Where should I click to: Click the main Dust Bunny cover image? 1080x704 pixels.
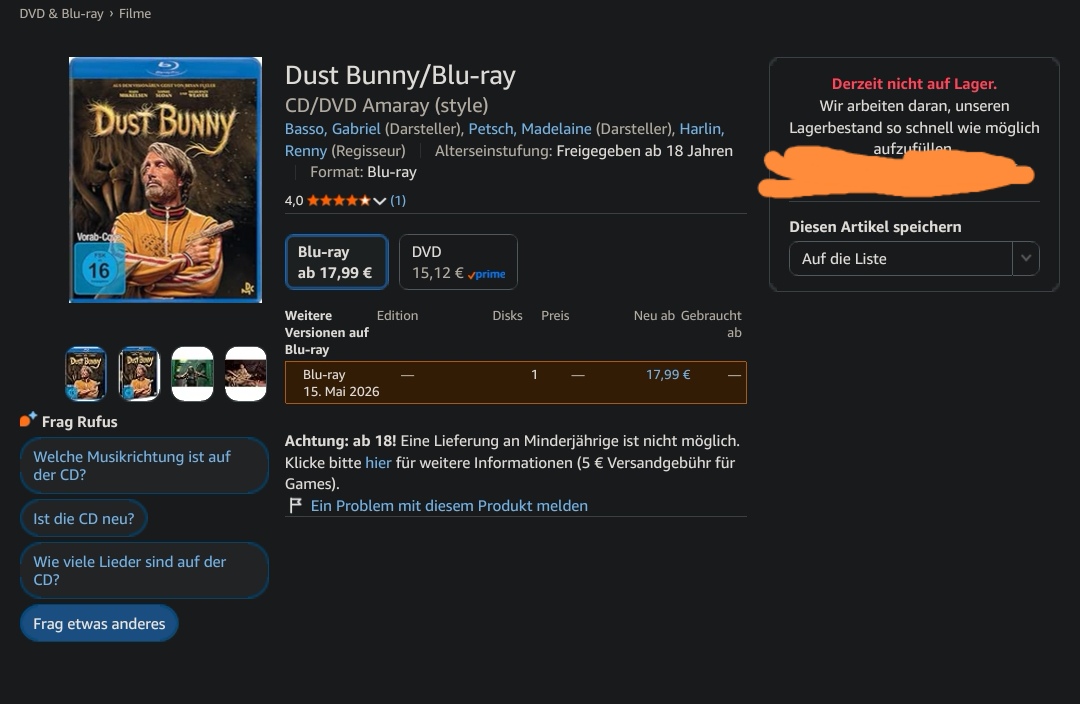coord(165,180)
